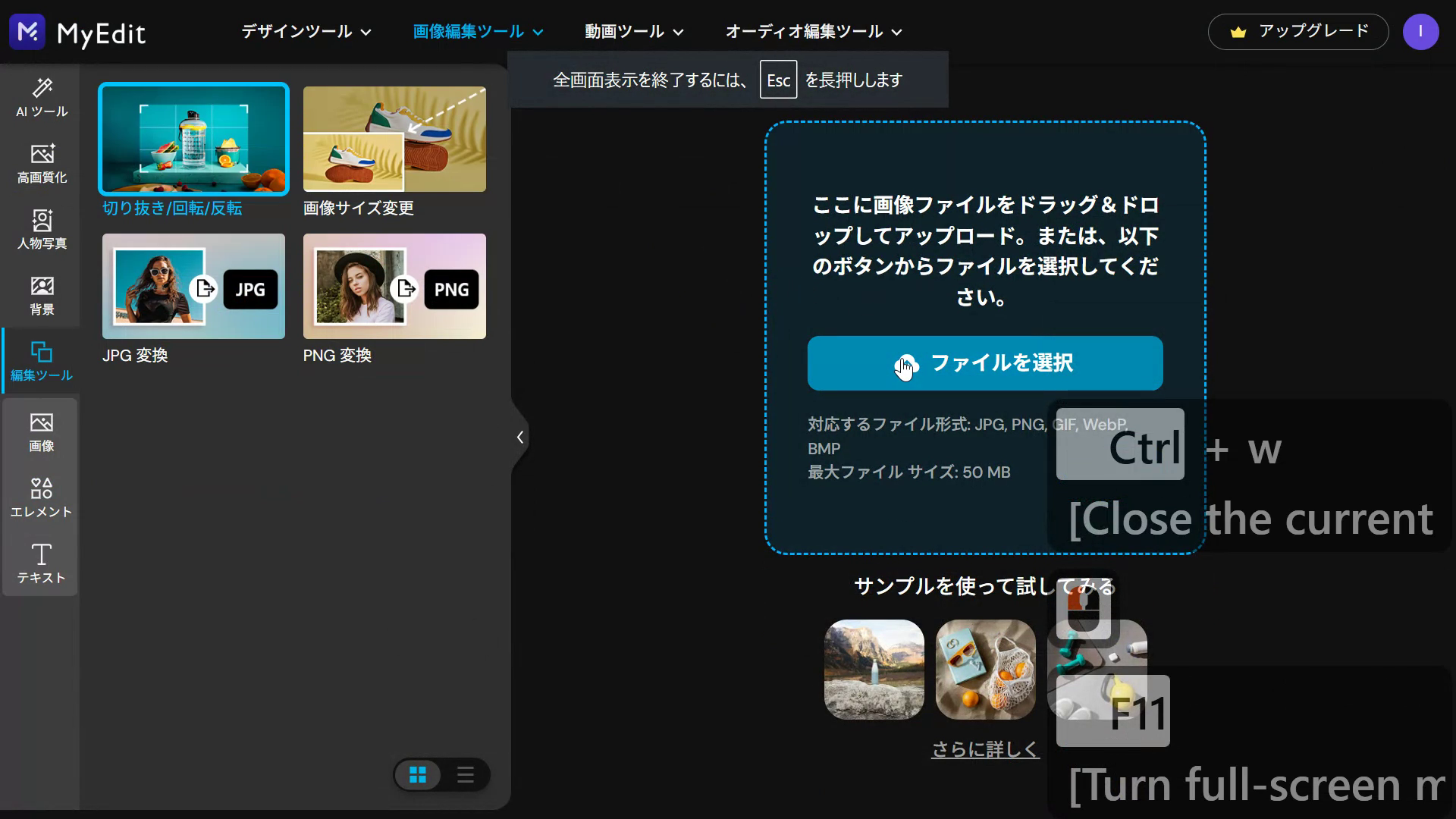The width and height of the screenshot is (1456, 819).
Task: Expand the 動画ツール dropdown menu
Action: click(634, 32)
